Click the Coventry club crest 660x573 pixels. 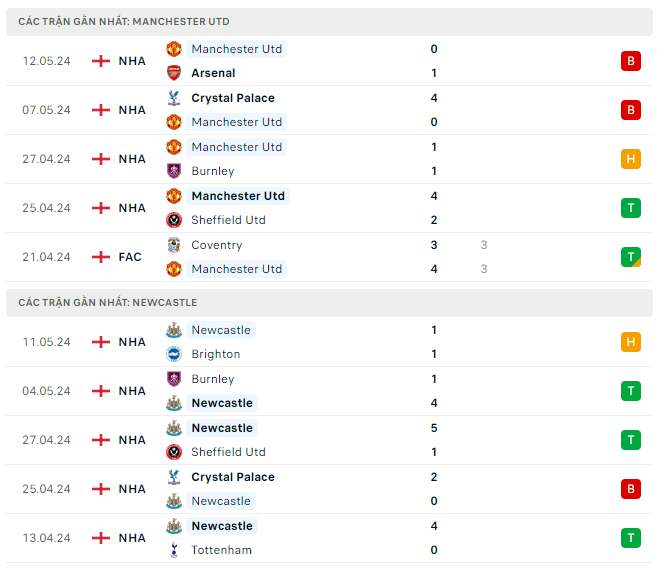[x=174, y=245]
